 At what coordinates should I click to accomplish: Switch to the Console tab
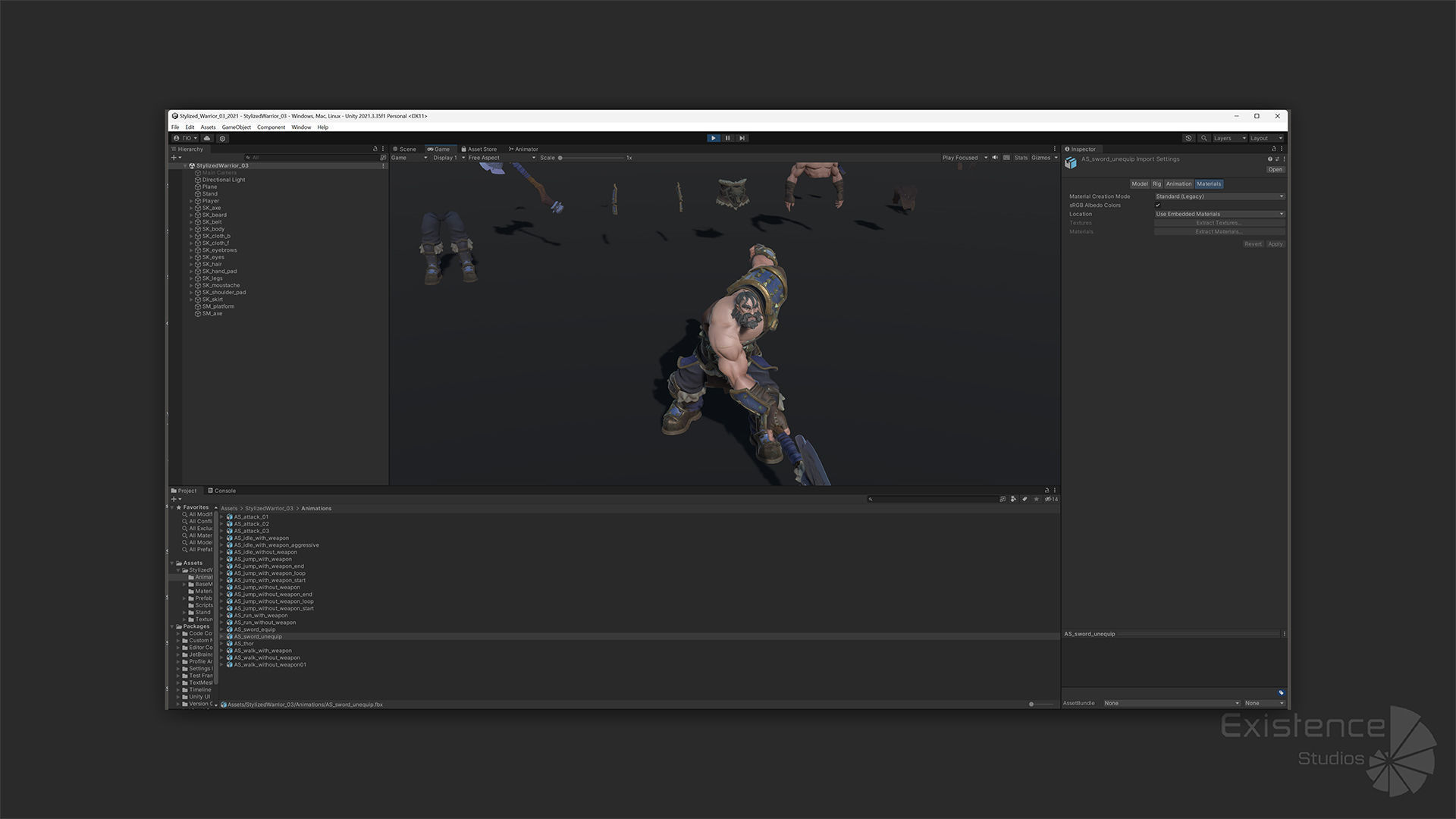pyautogui.click(x=222, y=491)
